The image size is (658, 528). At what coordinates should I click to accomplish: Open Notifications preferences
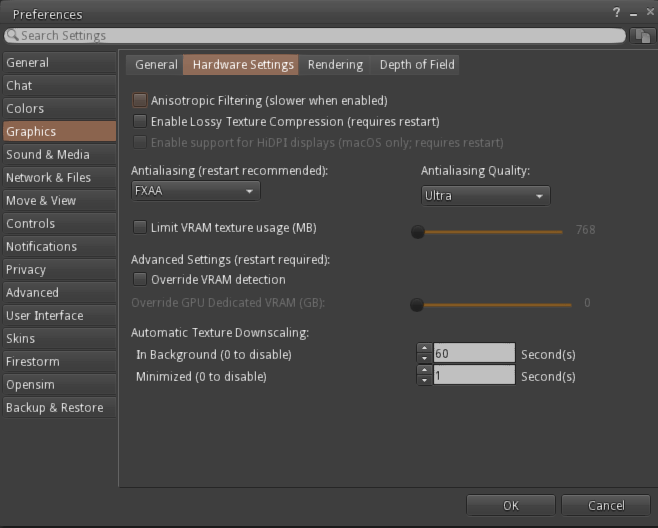coord(60,246)
